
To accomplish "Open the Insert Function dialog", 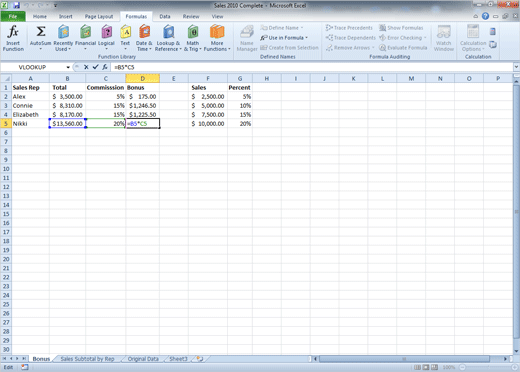I will [13, 38].
